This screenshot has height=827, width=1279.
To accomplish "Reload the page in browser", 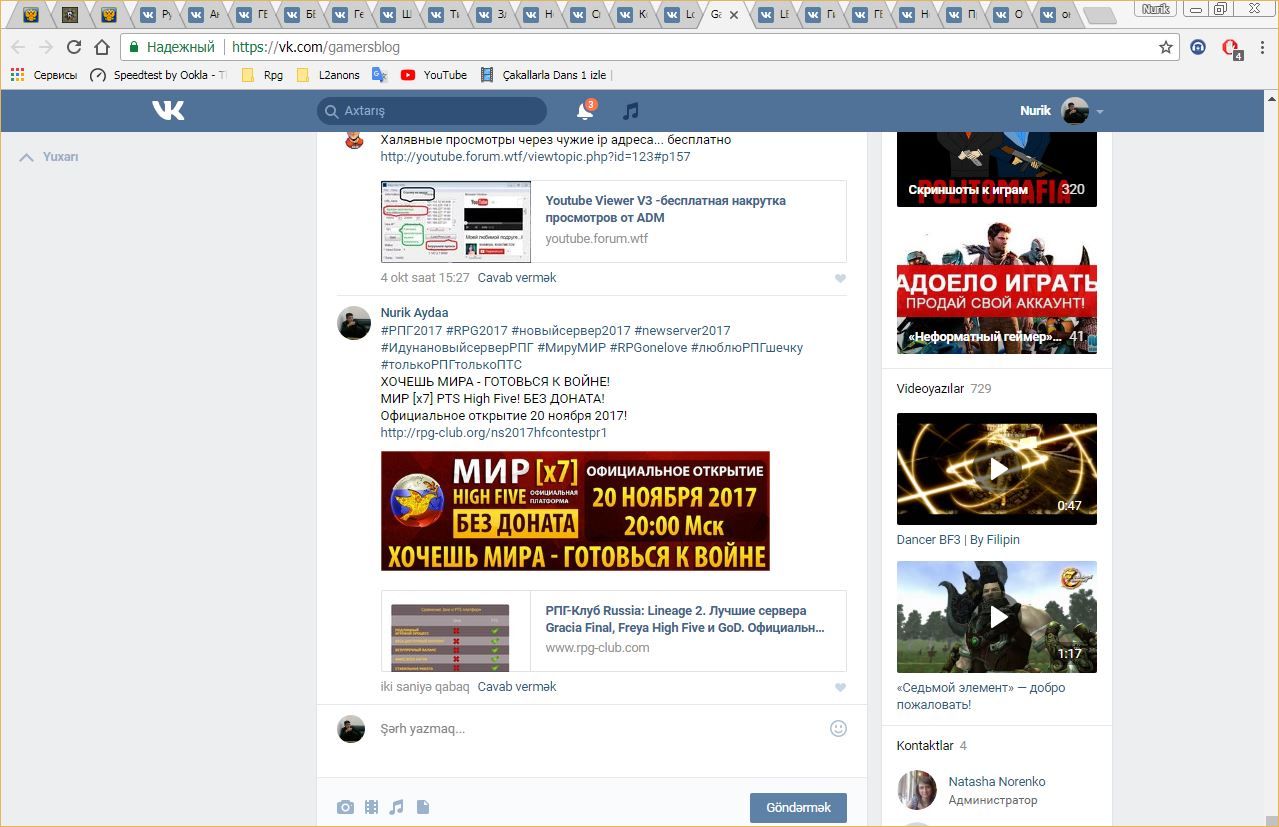I will pyautogui.click(x=73, y=47).
